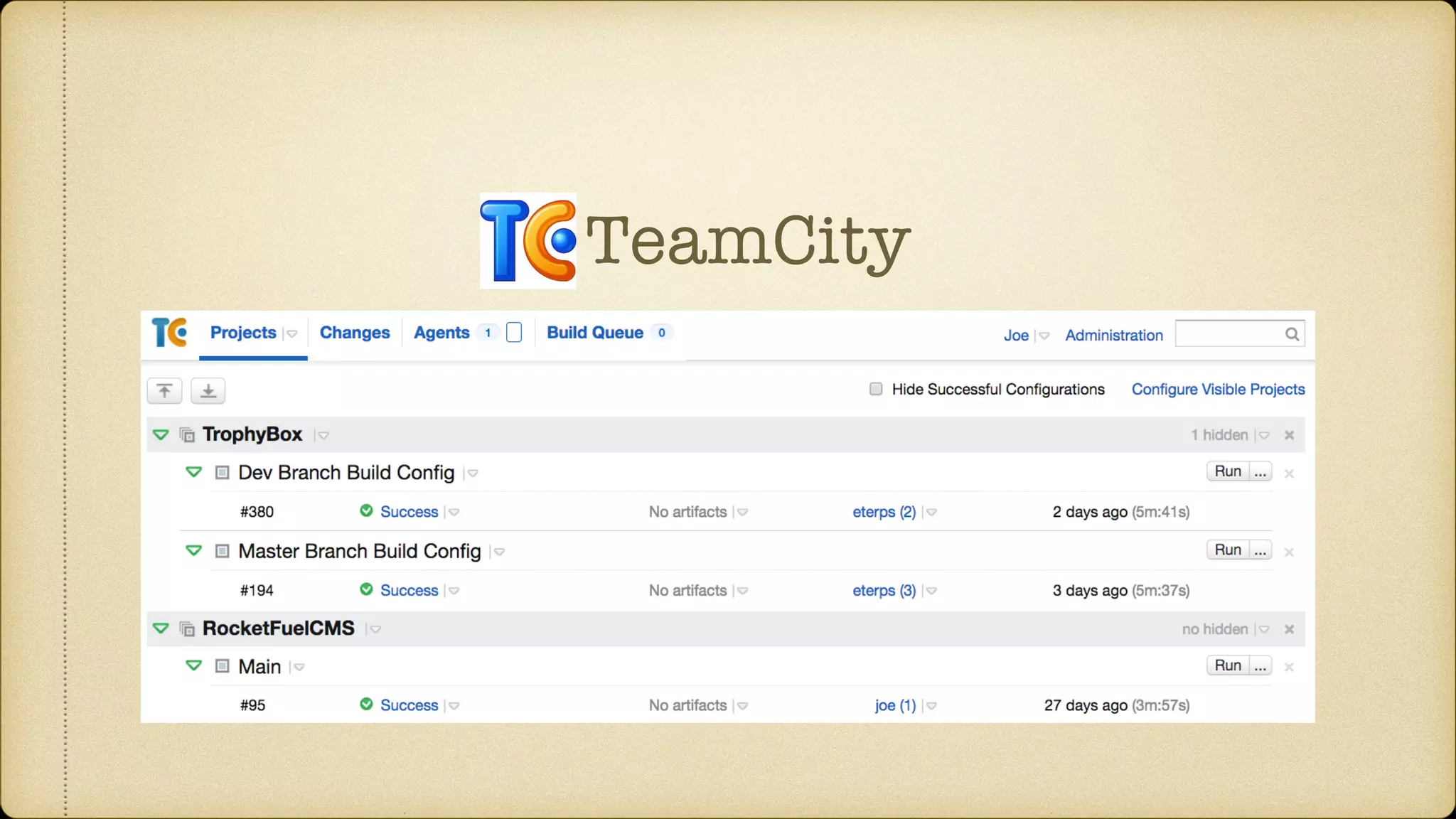Open the 1 hidden dropdown for TrophyBox
Screen dimensions: 1456x819
coord(1263,436)
